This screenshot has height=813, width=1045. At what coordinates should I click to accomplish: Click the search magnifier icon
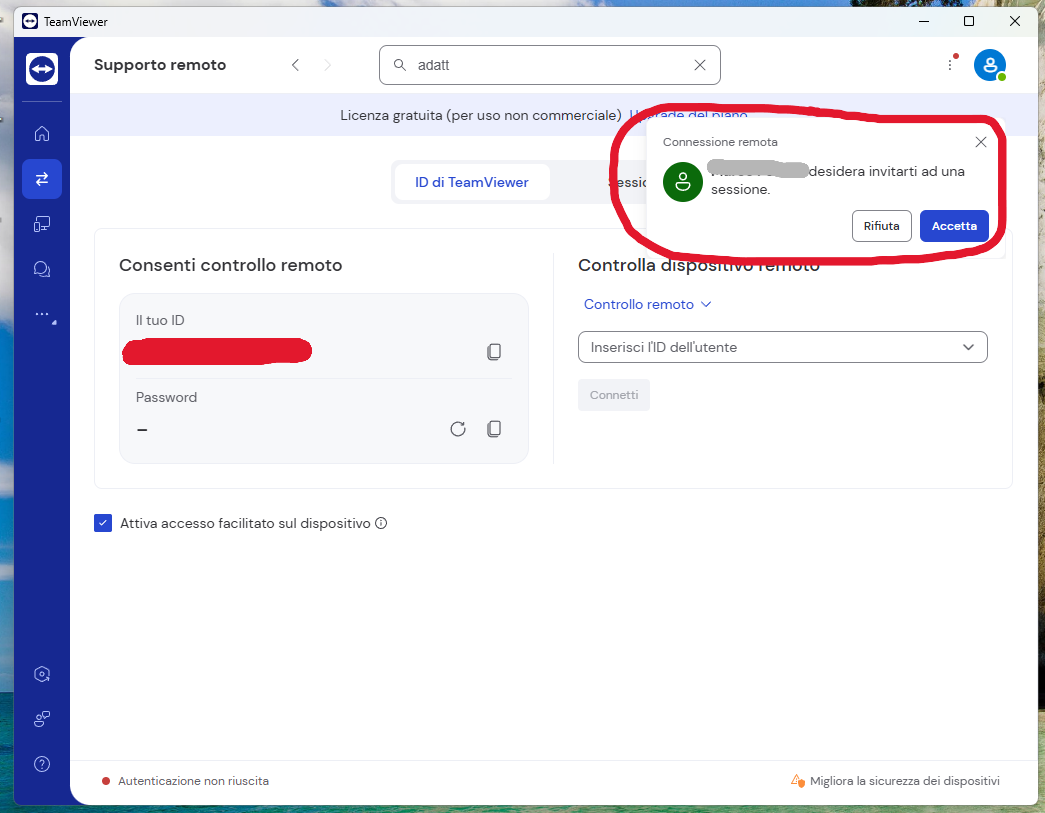pos(400,65)
